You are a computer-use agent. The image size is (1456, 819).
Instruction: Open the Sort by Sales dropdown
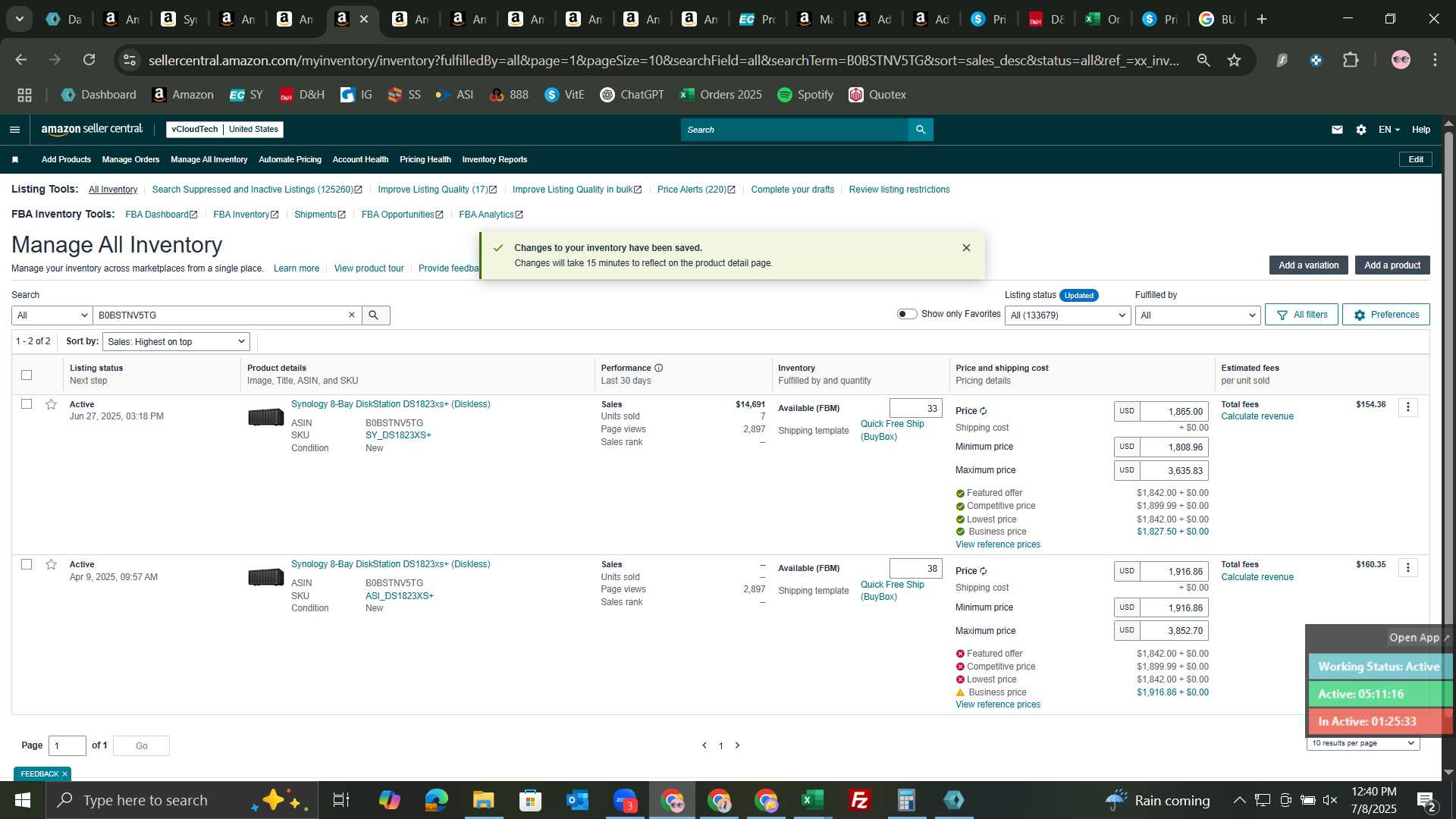point(176,341)
